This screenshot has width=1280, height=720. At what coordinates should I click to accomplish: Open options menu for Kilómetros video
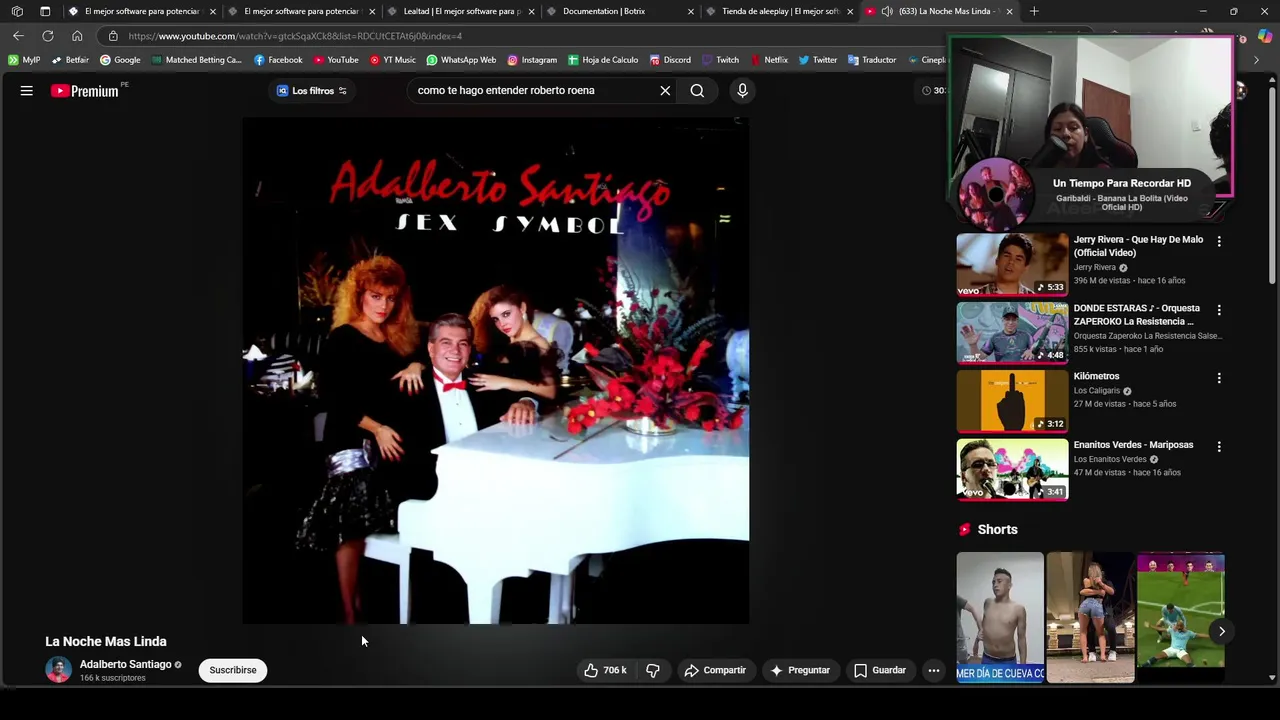click(1219, 378)
